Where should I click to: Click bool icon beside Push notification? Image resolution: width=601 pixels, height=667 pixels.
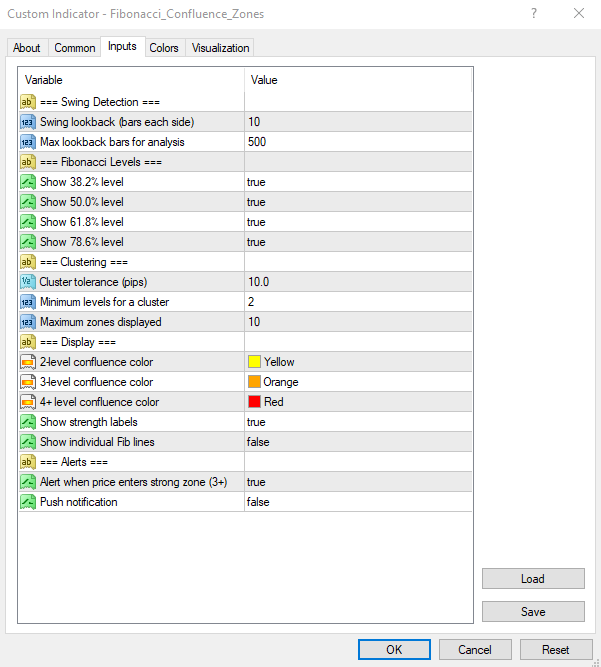click(28, 502)
